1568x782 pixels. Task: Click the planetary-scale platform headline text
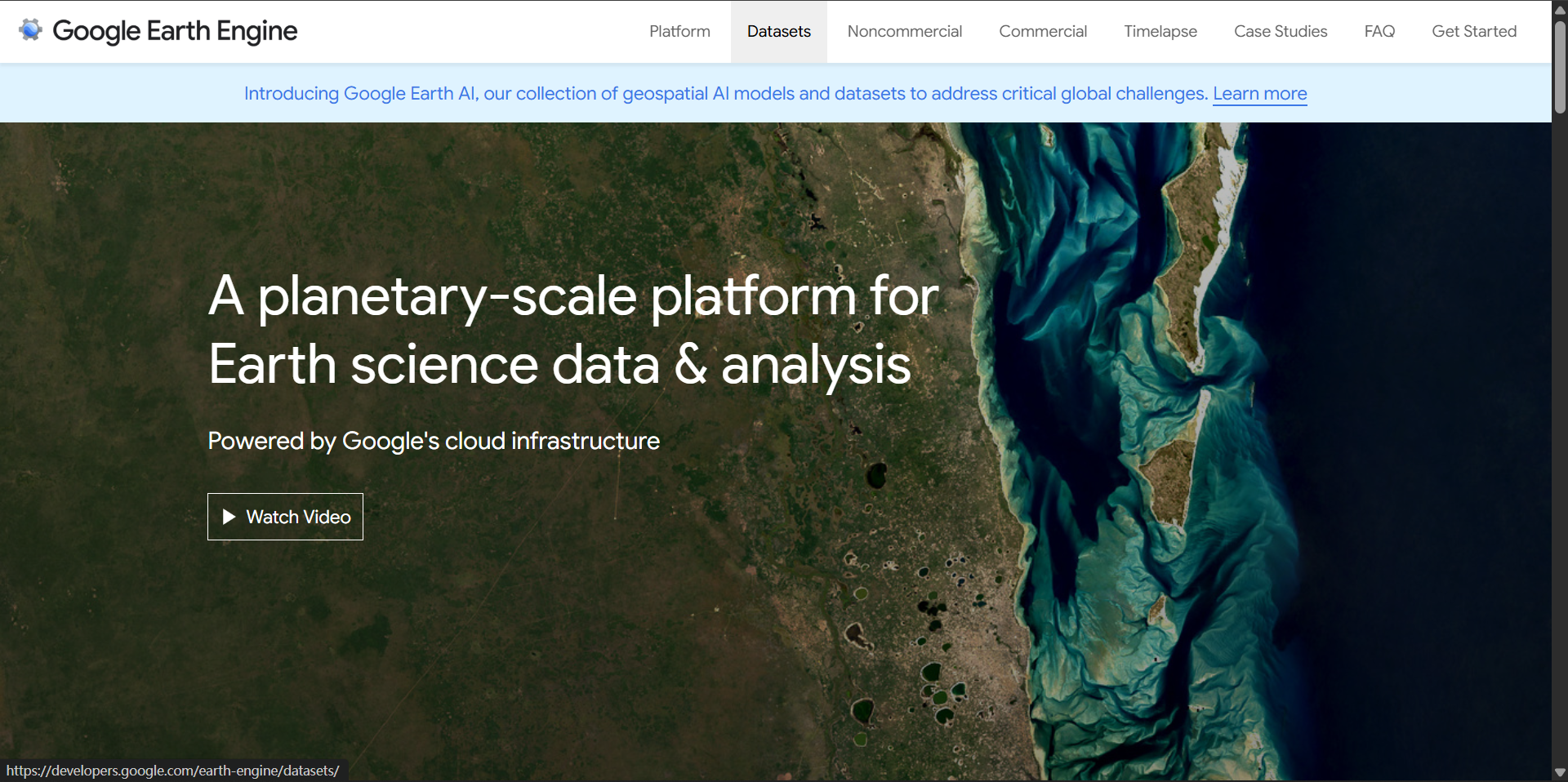click(x=573, y=330)
